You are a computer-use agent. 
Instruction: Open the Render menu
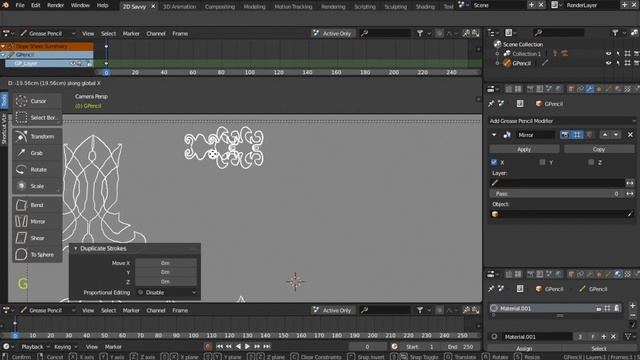(55, 6)
